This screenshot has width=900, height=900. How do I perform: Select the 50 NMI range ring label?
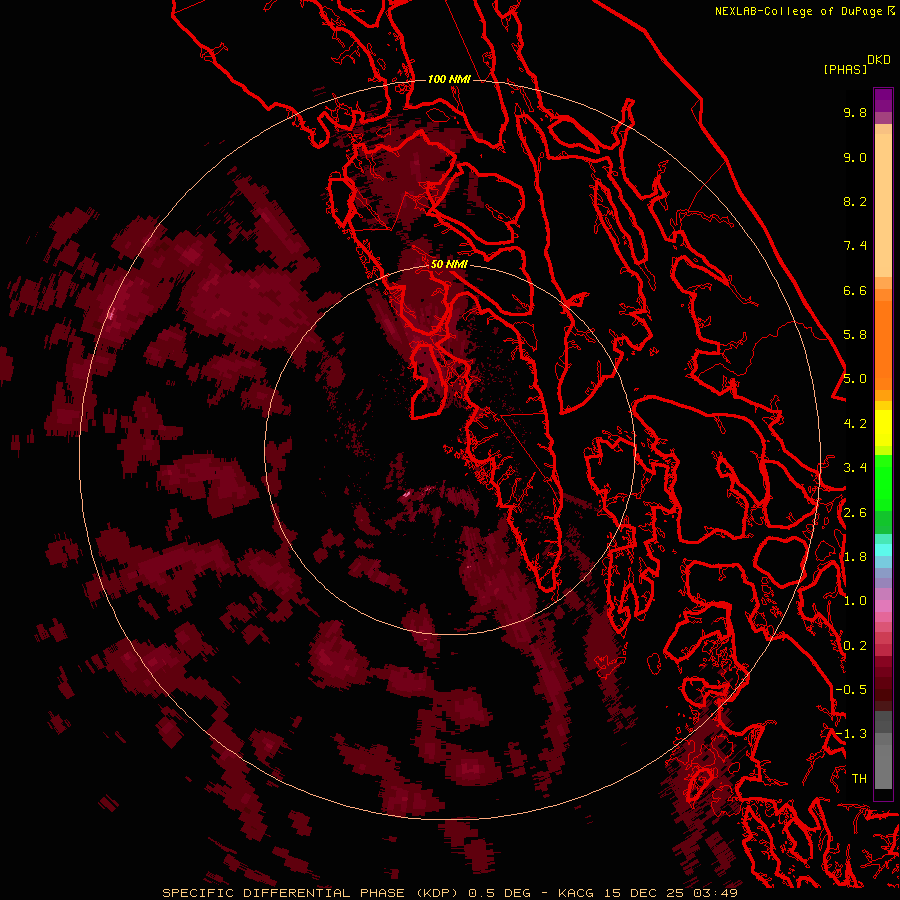(449, 265)
